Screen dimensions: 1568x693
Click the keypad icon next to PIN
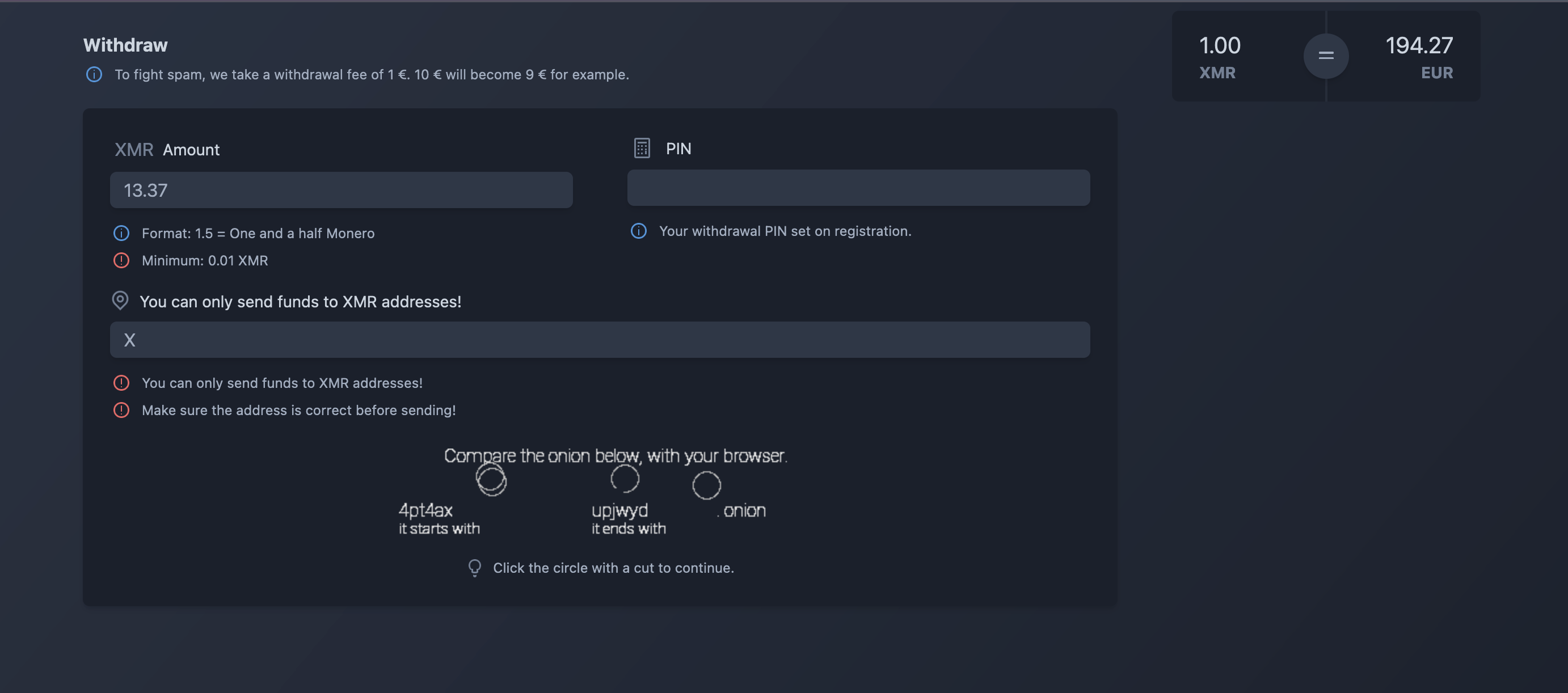click(642, 149)
